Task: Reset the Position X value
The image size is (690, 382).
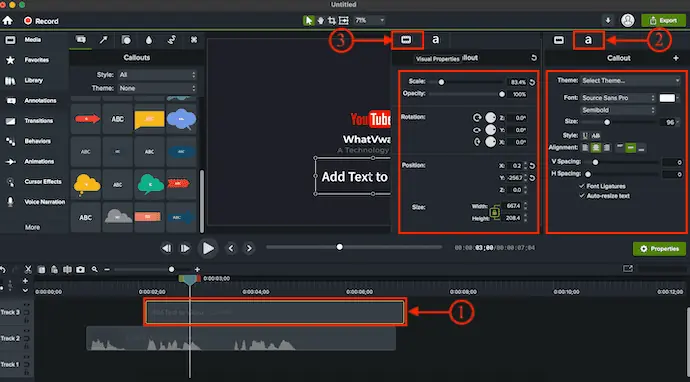Action: pos(532,166)
